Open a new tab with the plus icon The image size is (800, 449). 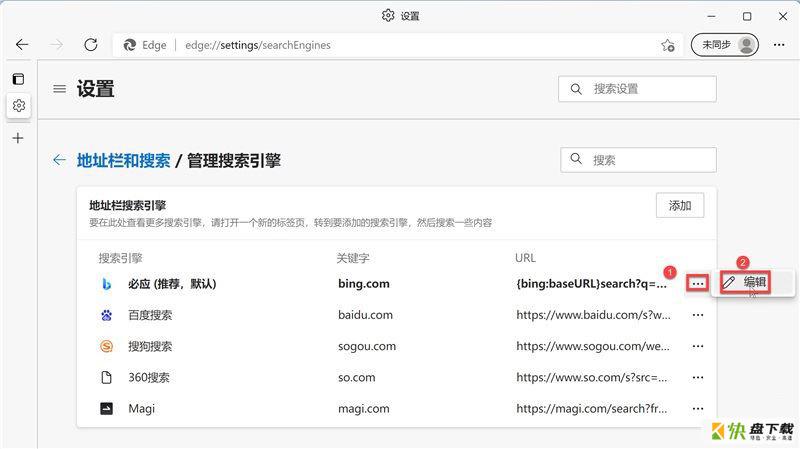[18, 138]
